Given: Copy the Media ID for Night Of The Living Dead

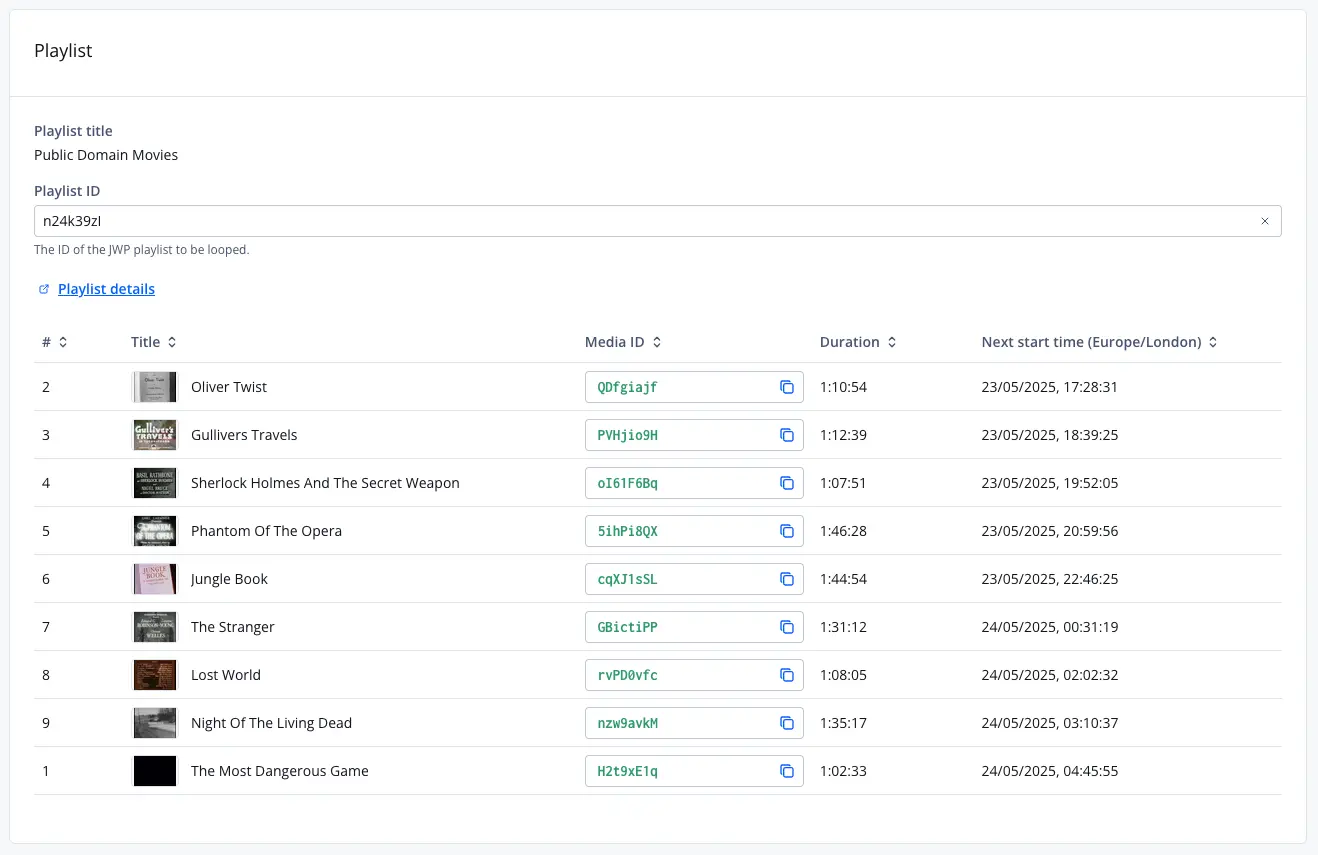Looking at the screenshot, I should (x=787, y=723).
